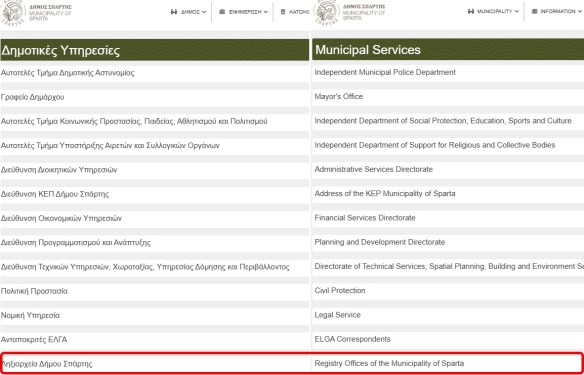Viewport: 584px width, 375px height.
Task: Open Διεύθυνση ΚΕΠ Δήμου Σπάρτης link
Action: [55, 194]
